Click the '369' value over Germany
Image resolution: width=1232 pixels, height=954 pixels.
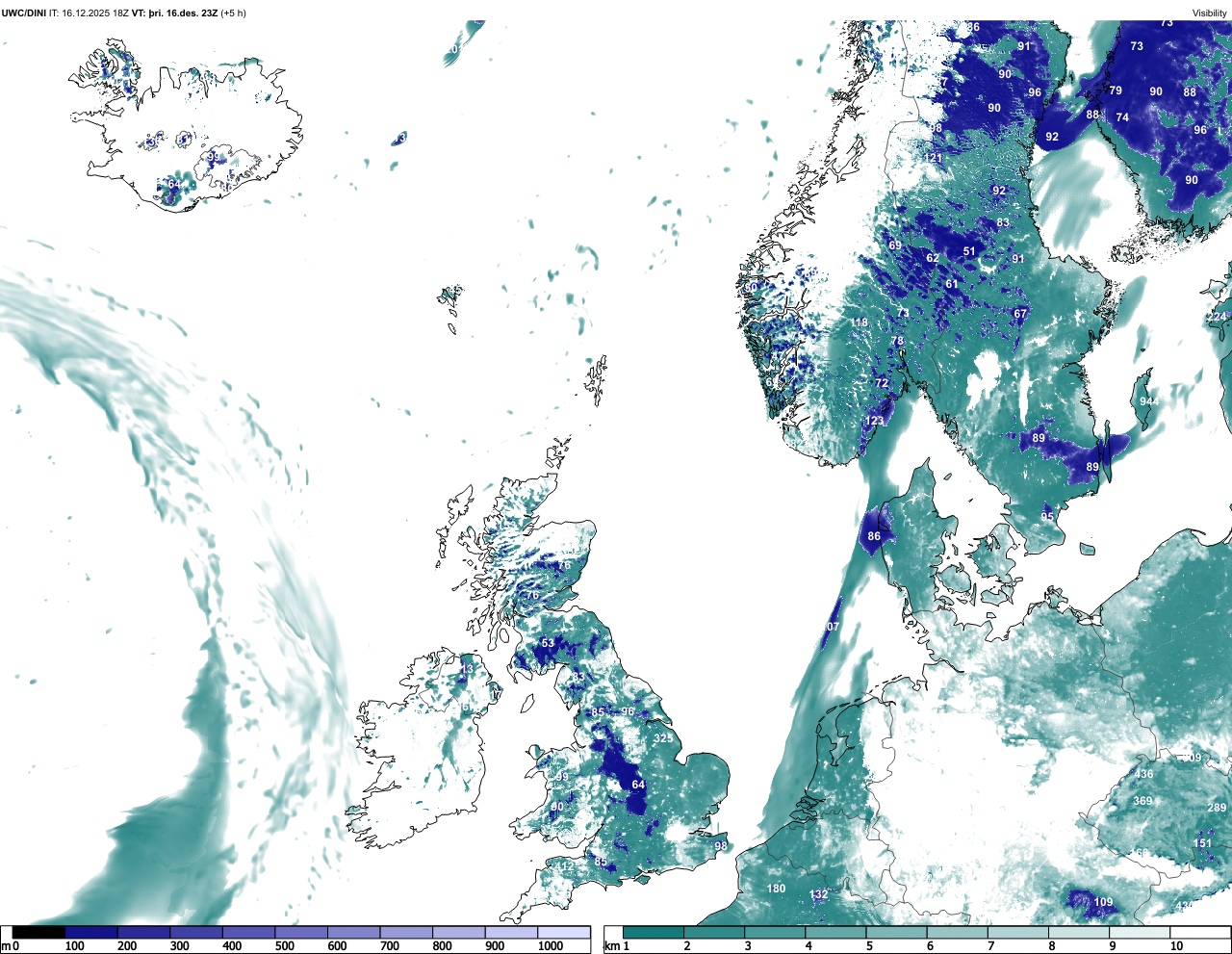pyautogui.click(x=1142, y=801)
